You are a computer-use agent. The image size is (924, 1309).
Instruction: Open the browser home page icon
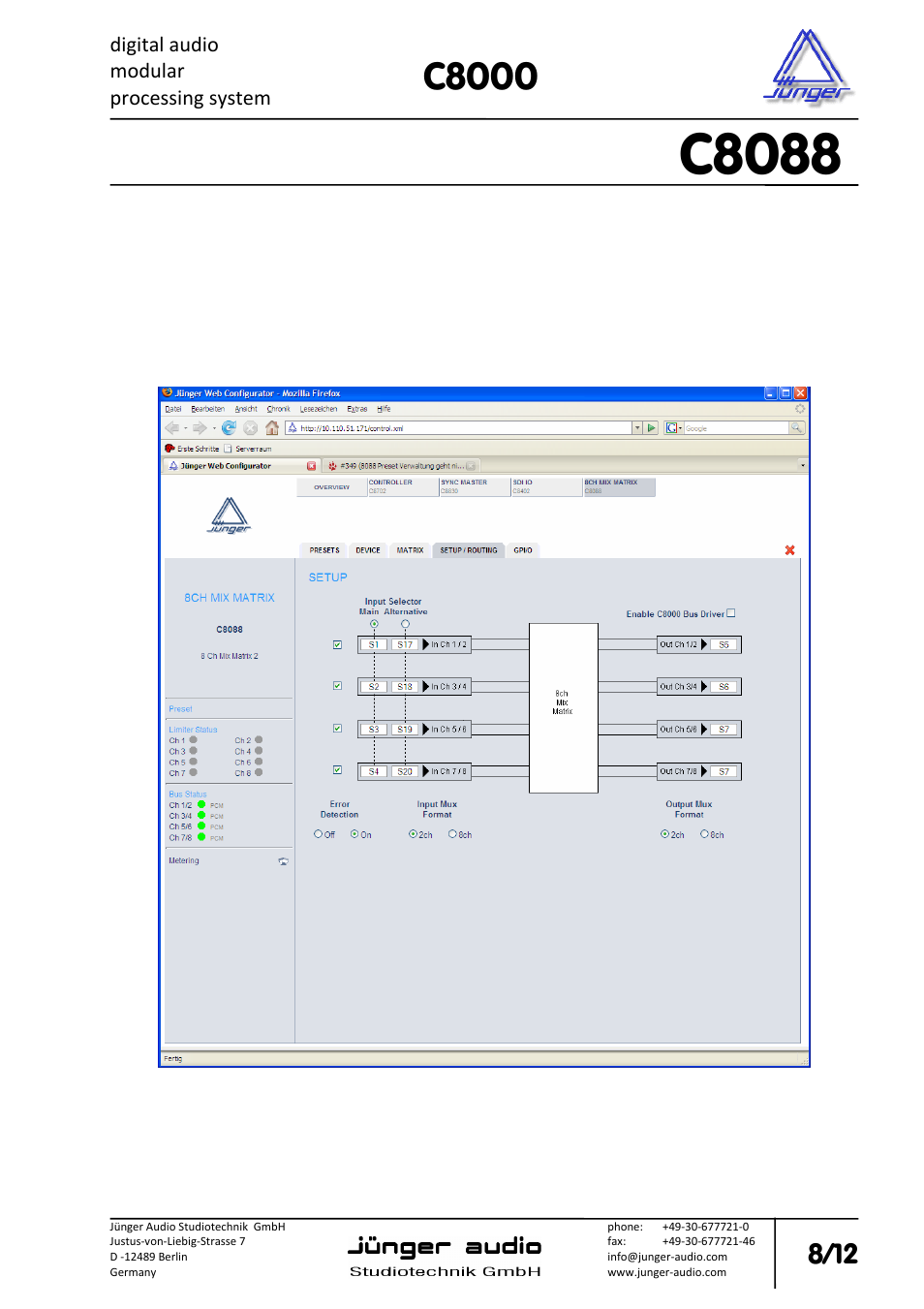(x=272, y=427)
